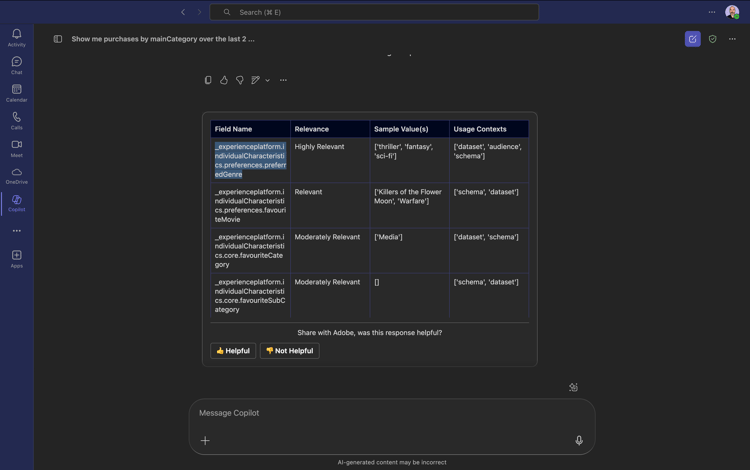Click the Not Helpful button
The height and width of the screenshot is (470, 750).
289,350
